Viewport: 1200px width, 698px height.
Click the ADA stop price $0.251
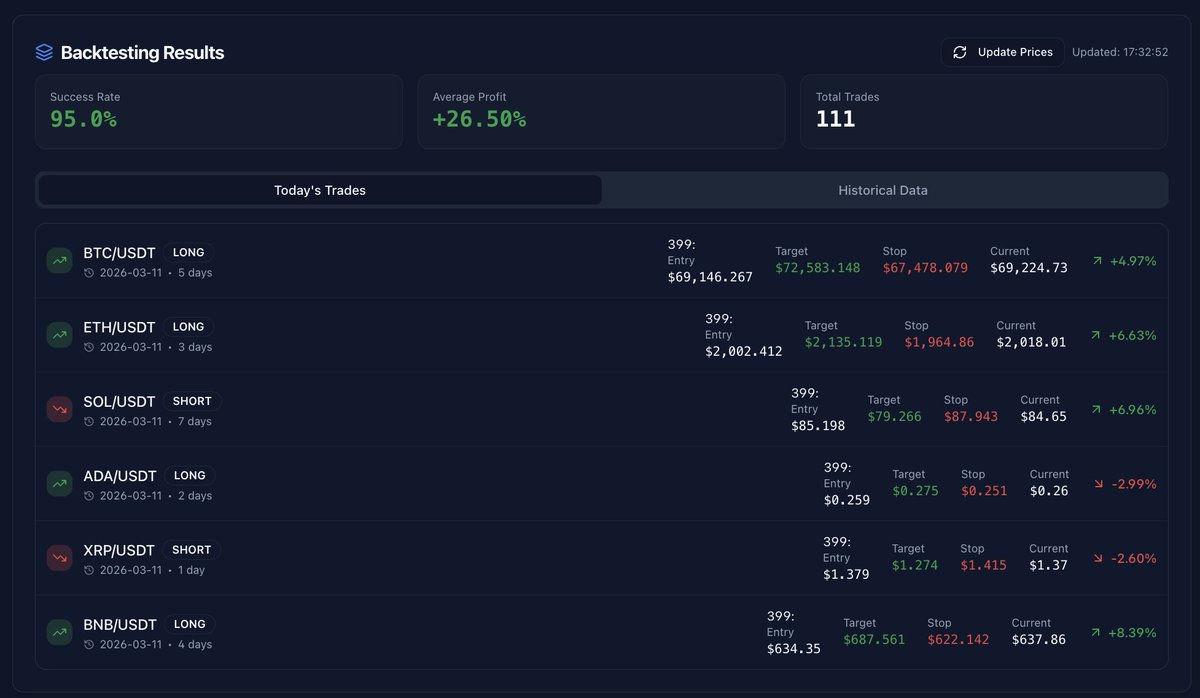984,490
